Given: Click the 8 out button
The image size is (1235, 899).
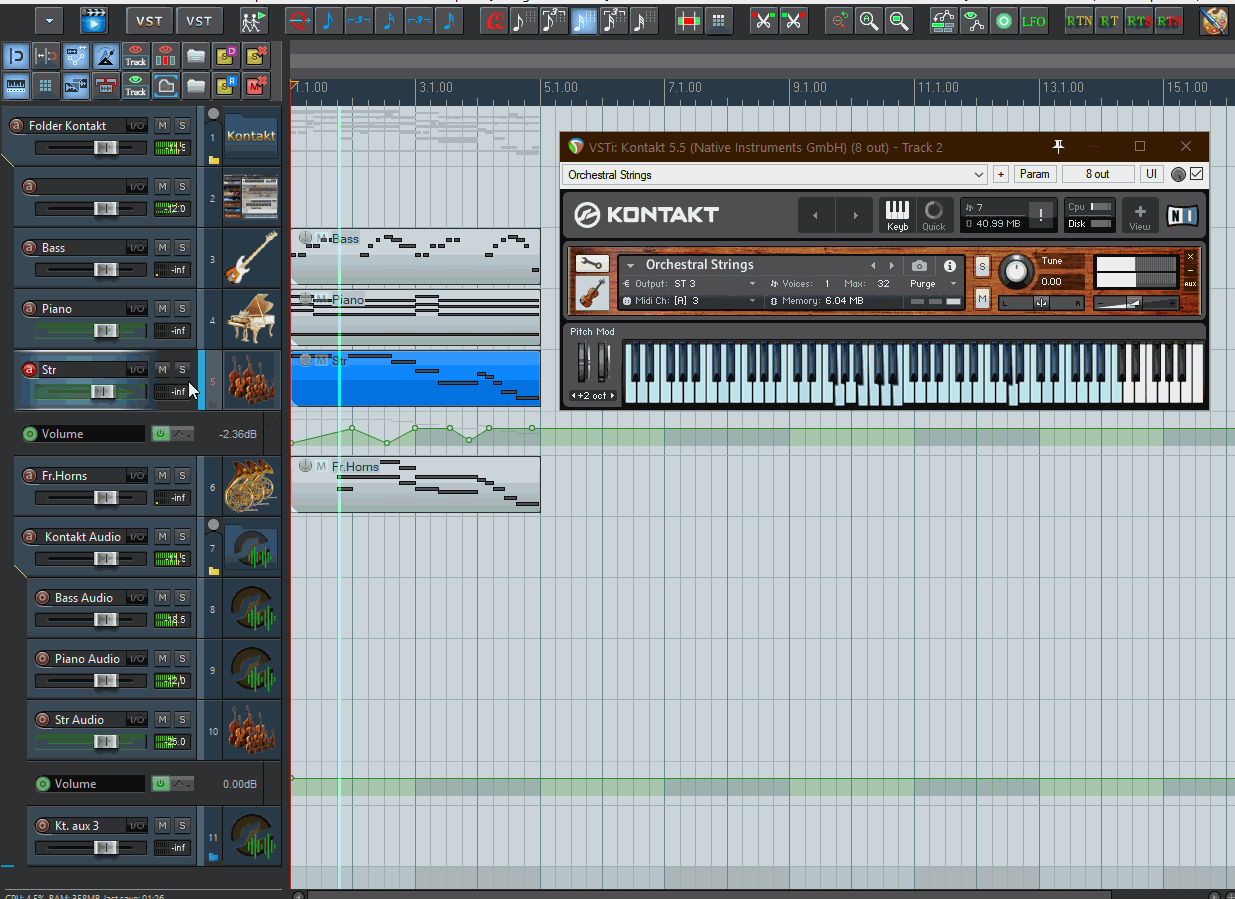Looking at the screenshot, I should 1098,174.
